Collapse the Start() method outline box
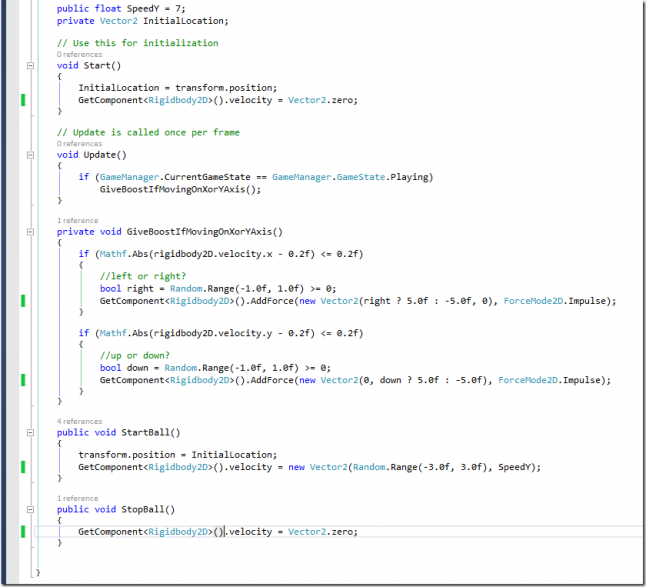 [31, 66]
